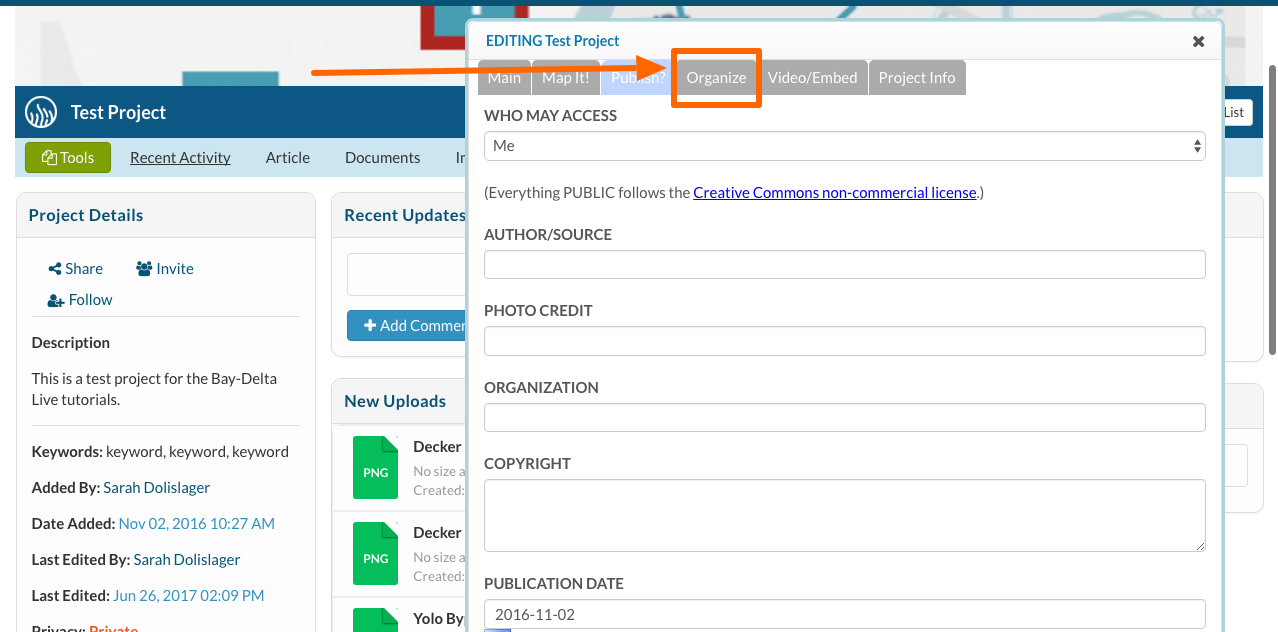Click the Add Comment button
This screenshot has width=1278, height=632.
(408, 325)
